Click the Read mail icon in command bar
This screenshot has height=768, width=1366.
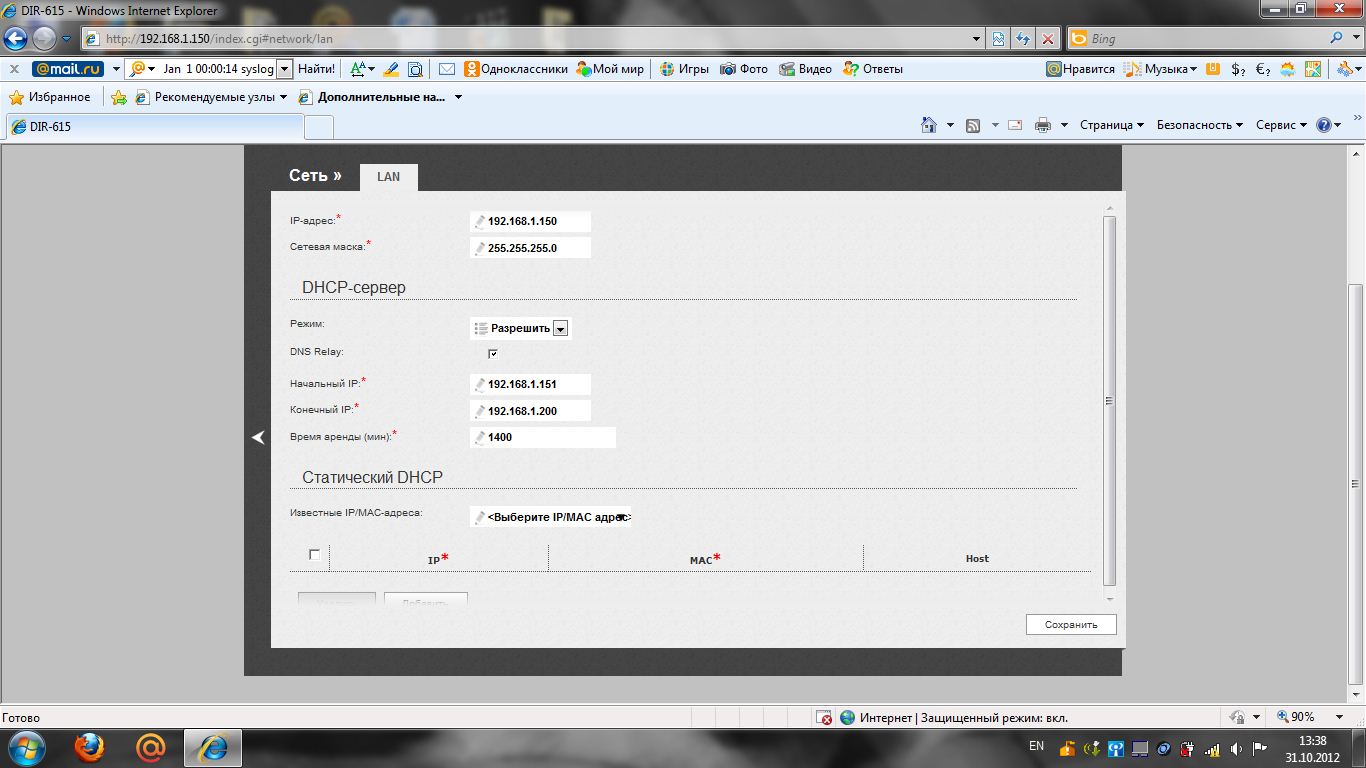pyautogui.click(x=1015, y=125)
